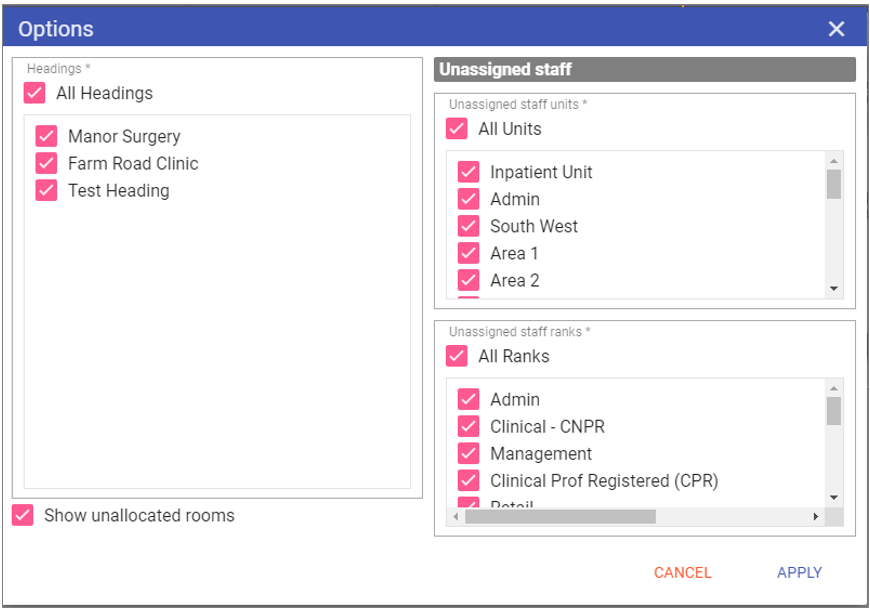This screenshot has height=609, width=870.
Task: Toggle the Inpatient Unit checkbox
Action: coord(468,172)
